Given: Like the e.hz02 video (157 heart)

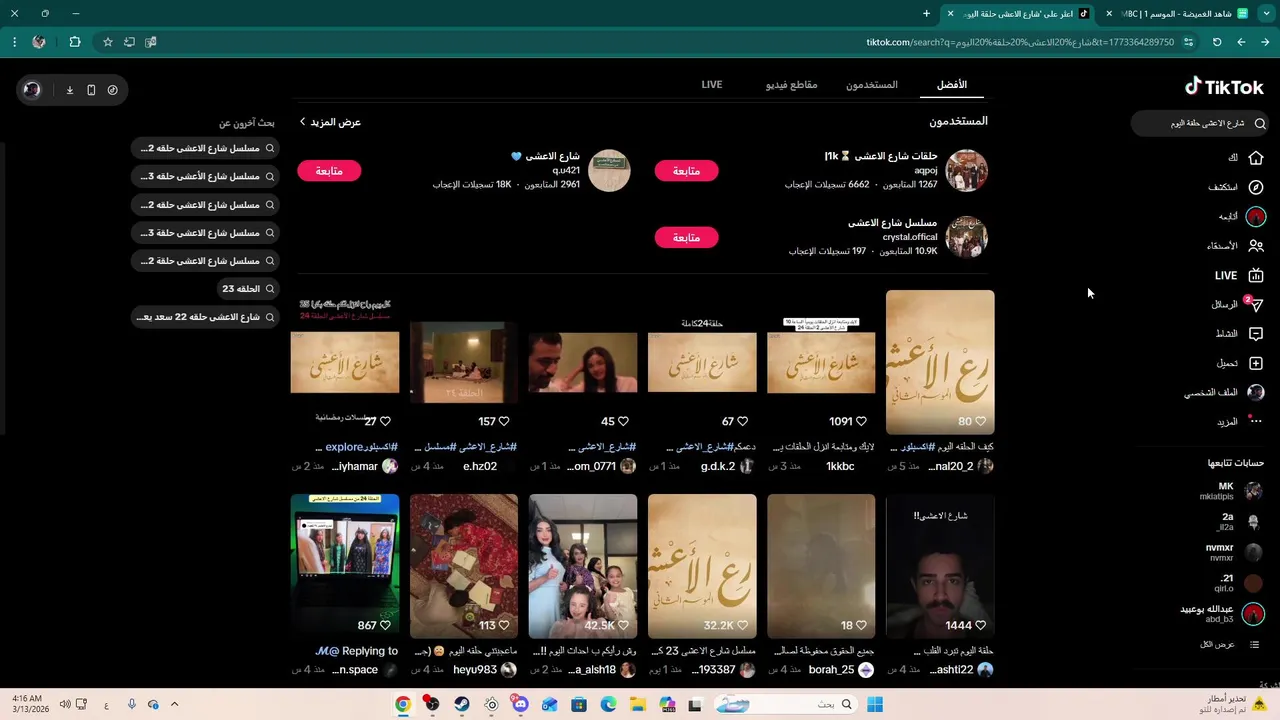Looking at the screenshot, I should [504, 421].
